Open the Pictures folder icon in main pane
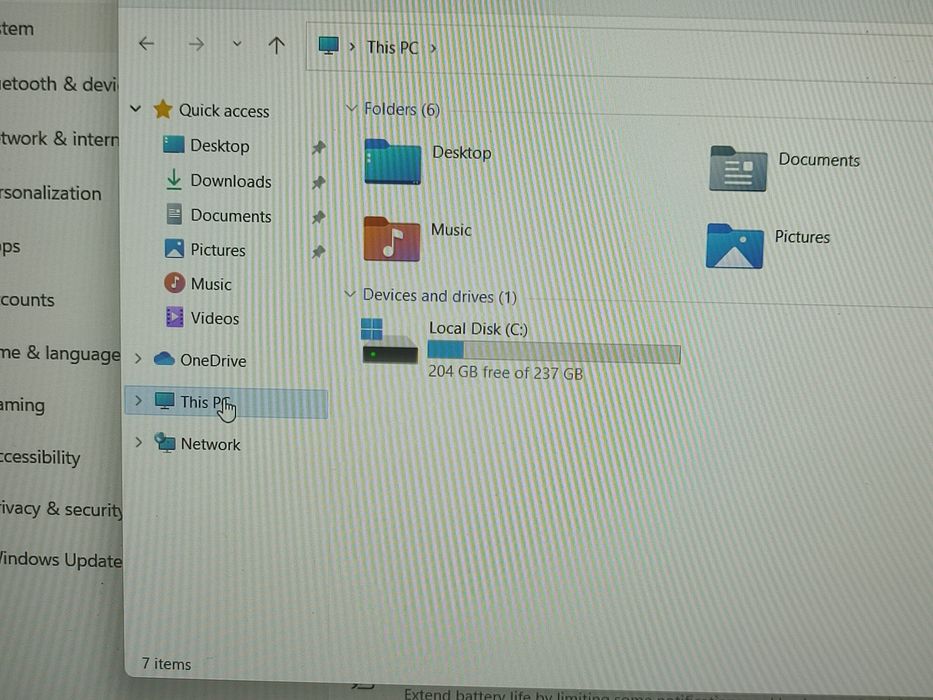 coord(734,246)
